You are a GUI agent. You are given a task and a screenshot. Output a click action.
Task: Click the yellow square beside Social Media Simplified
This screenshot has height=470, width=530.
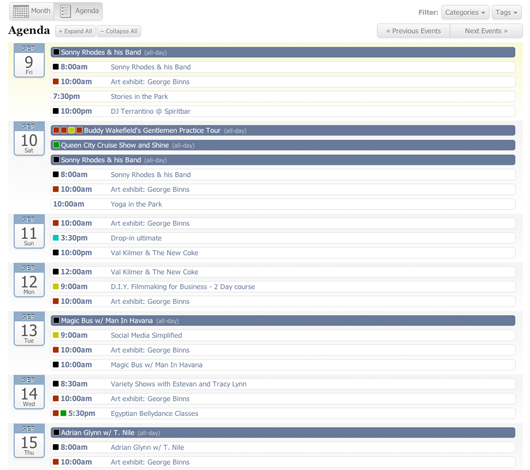click(x=56, y=335)
